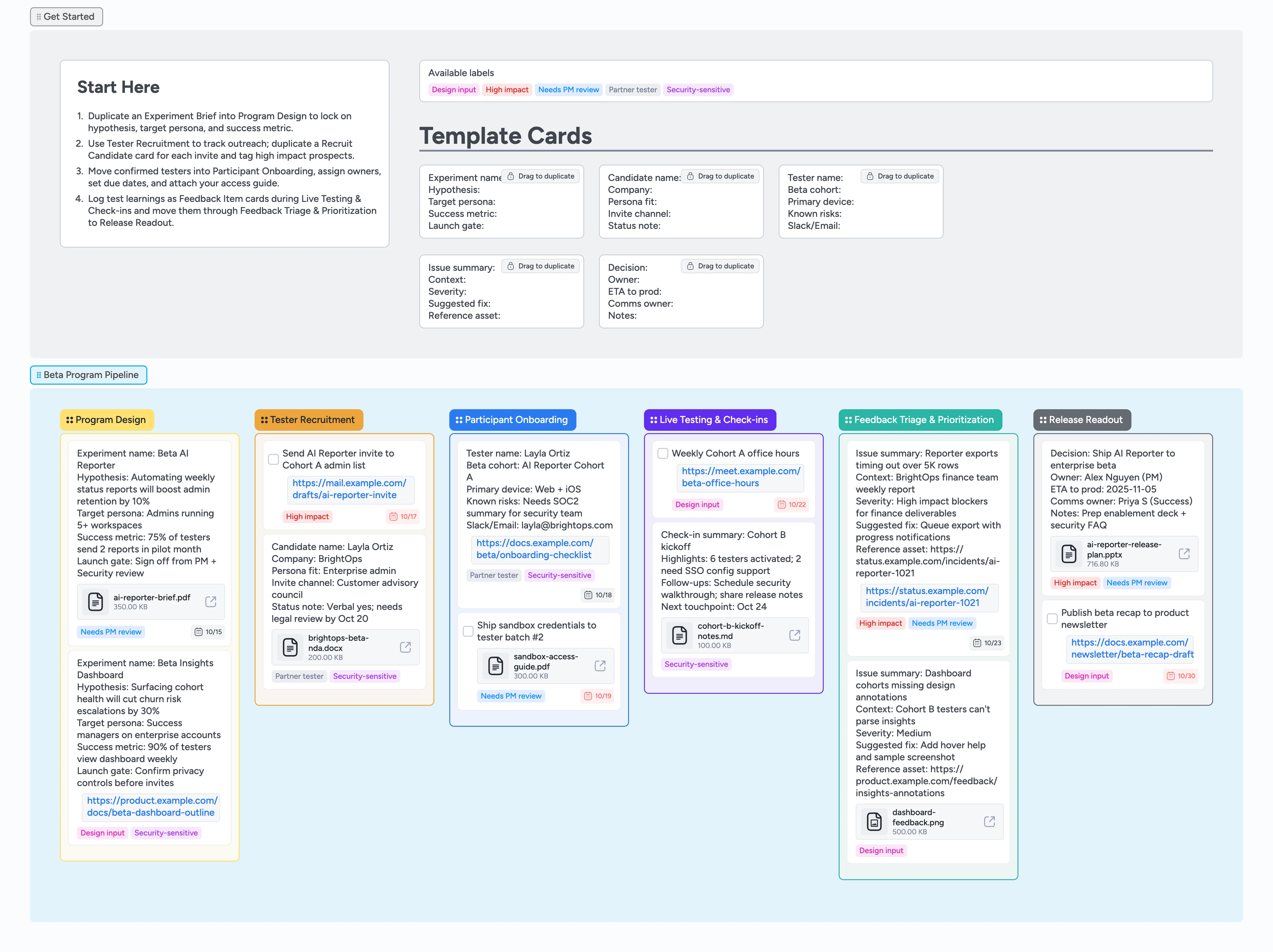This screenshot has width=1273, height=952.
Task: Click the document icon on sandbox-access-guide.pdf
Action: (x=495, y=666)
